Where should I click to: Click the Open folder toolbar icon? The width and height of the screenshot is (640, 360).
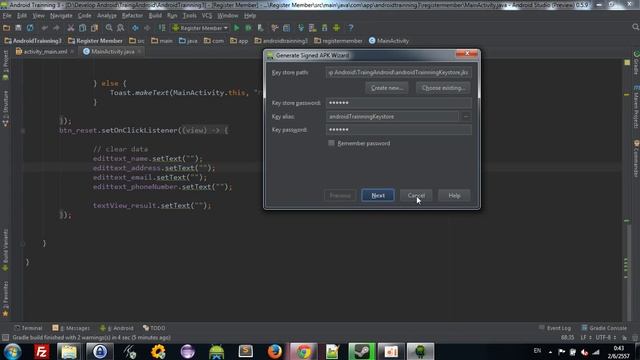pos(6,28)
